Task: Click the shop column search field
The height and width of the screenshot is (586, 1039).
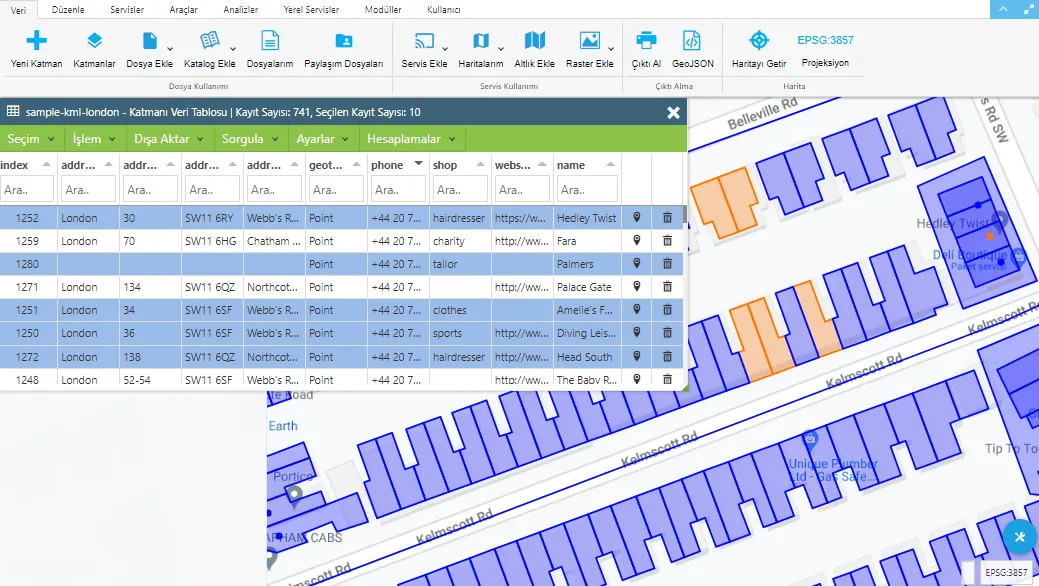Action: (x=459, y=190)
